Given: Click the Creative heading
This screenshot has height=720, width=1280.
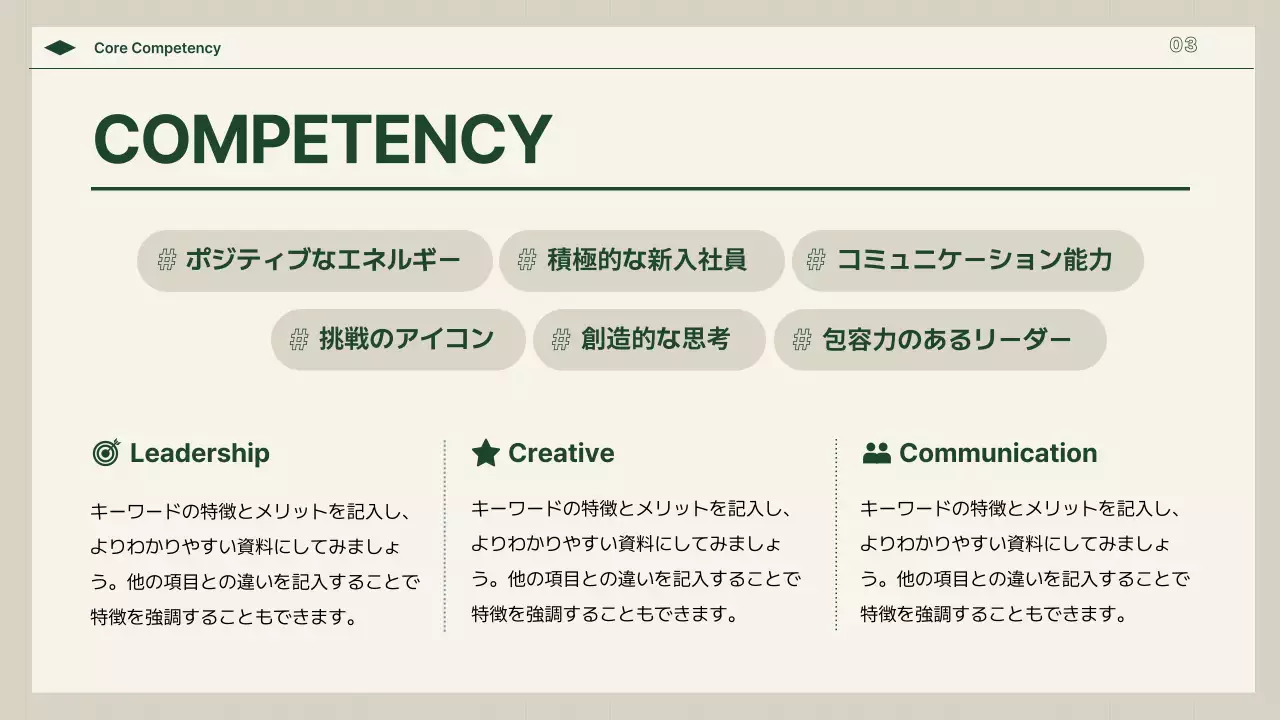Looking at the screenshot, I should tap(561, 453).
